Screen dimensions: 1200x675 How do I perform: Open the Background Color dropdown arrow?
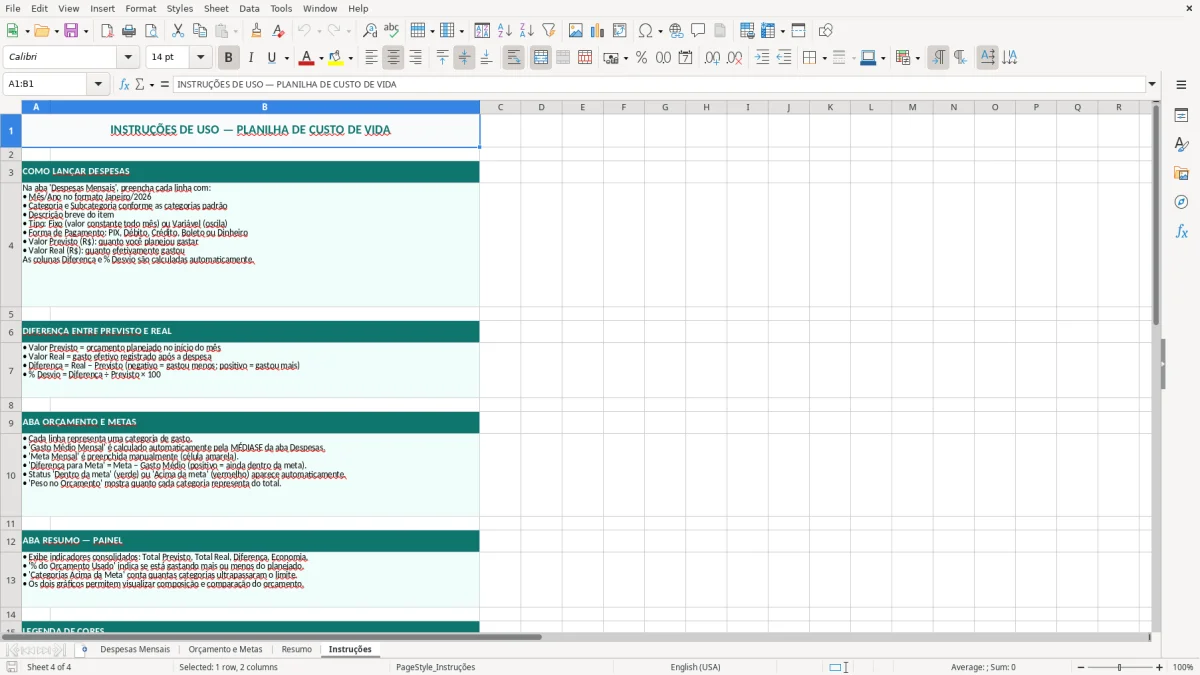tap(351, 58)
